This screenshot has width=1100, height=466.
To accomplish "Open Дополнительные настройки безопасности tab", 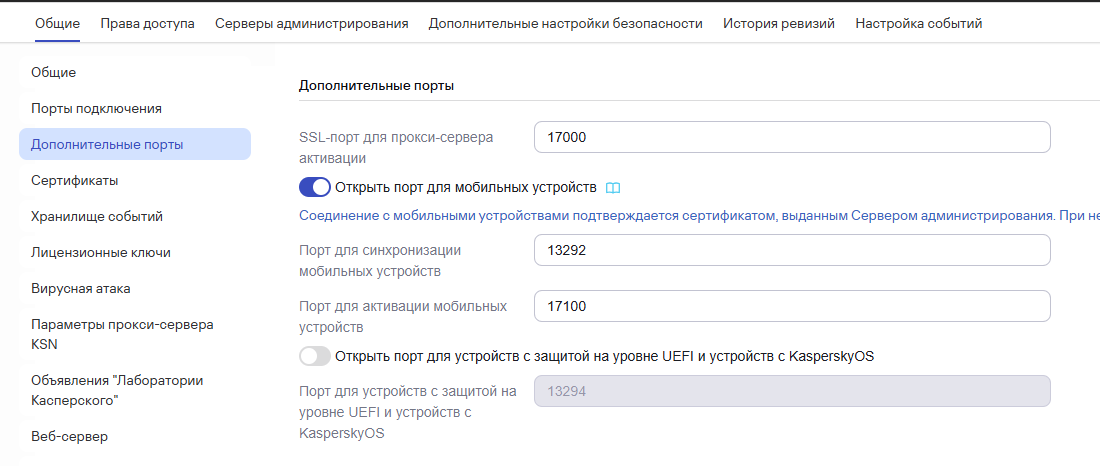I will pos(565,23).
